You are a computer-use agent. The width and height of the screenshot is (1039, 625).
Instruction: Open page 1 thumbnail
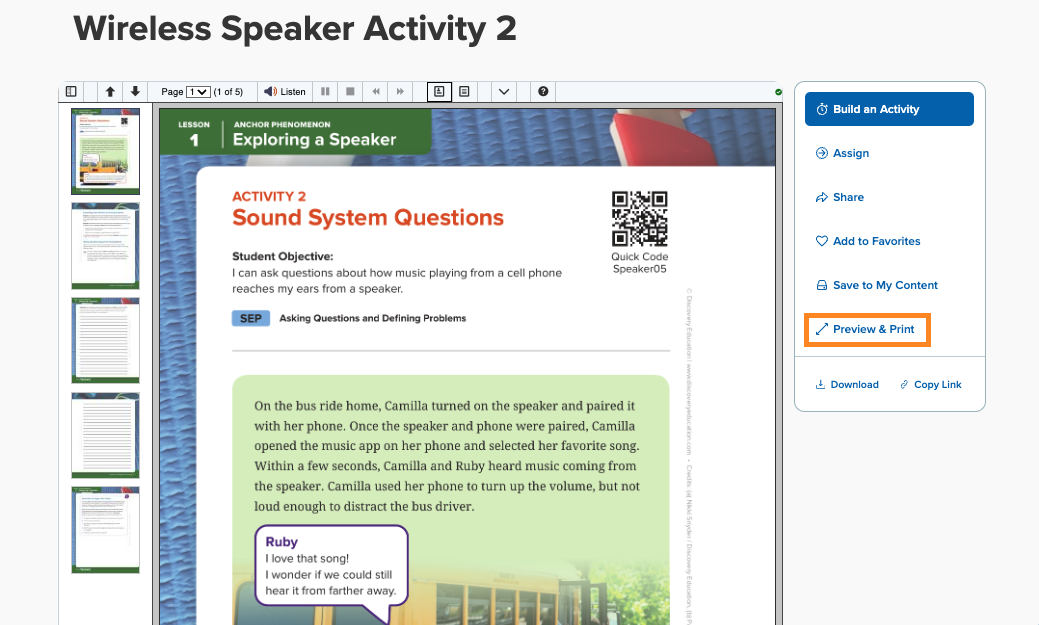coord(105,151)
